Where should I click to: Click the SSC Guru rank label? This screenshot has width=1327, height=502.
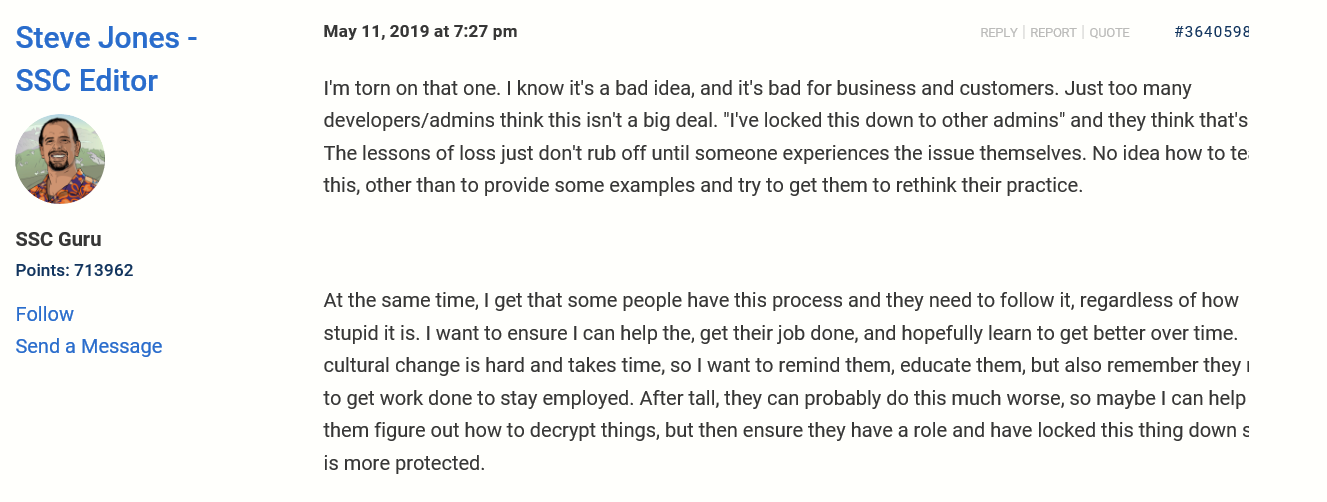click(x=58, y=239)
